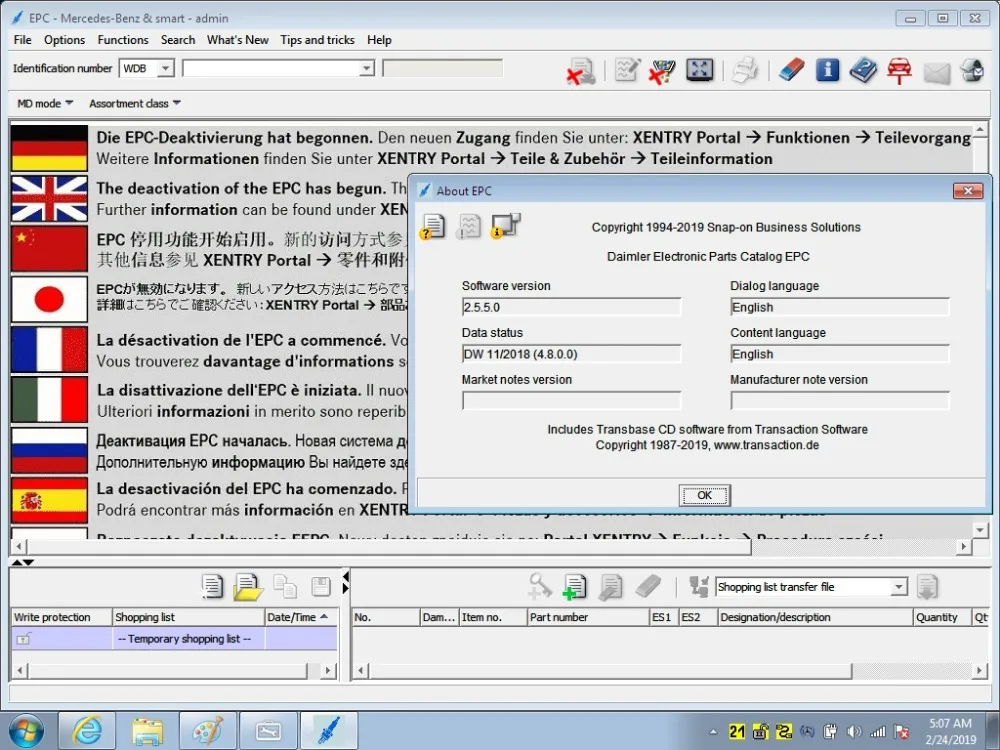Click the blue info toolbar icon
This screenshot has height=750, width=1000.
tap(827, 70)
